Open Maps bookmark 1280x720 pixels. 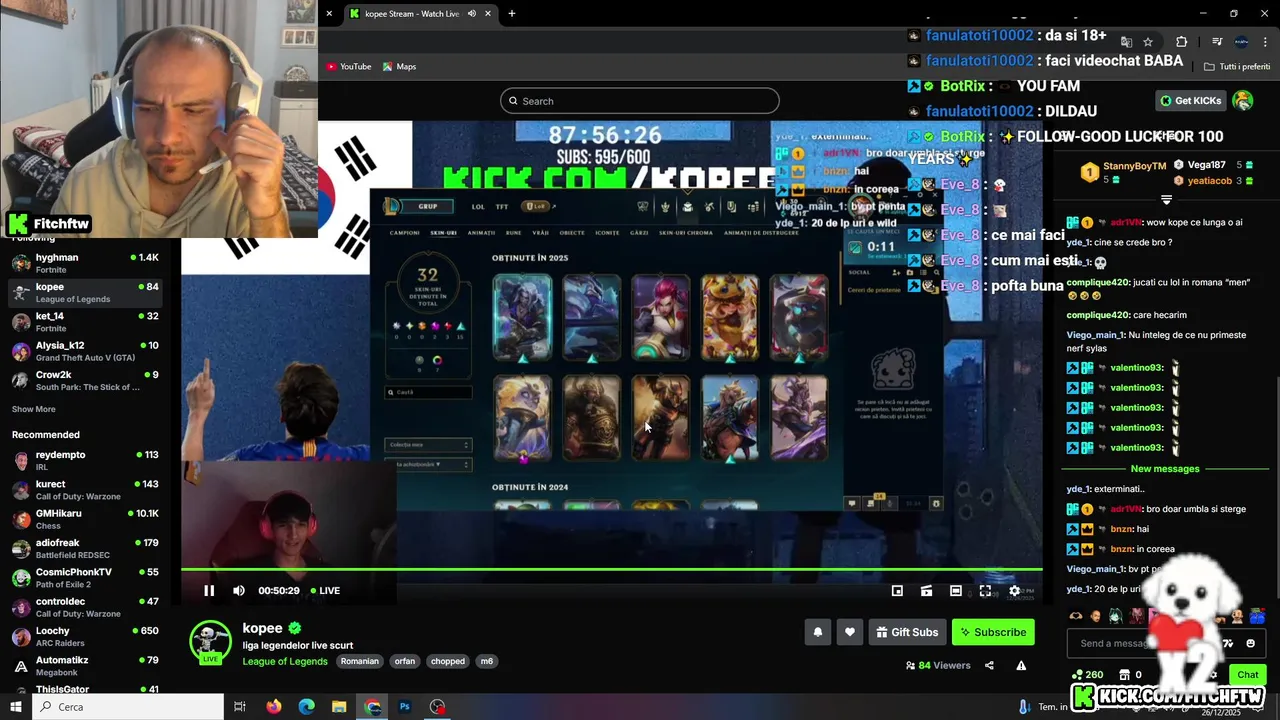click(x=399, y=67)
